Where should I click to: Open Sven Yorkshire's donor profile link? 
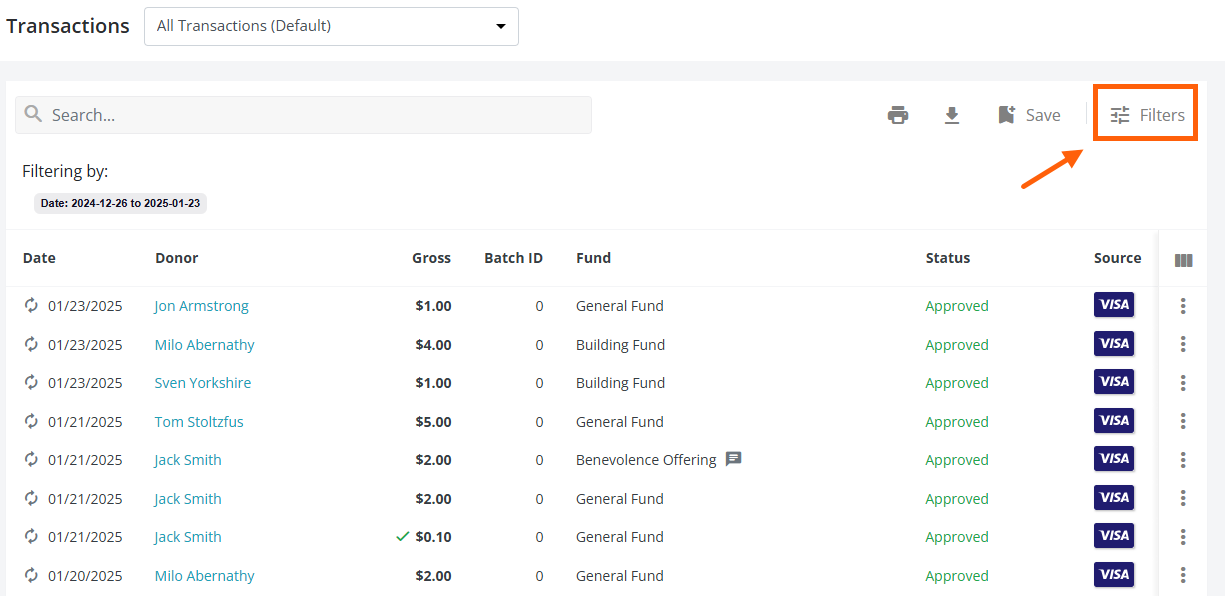pyautogui.click(x=202, y=382)
